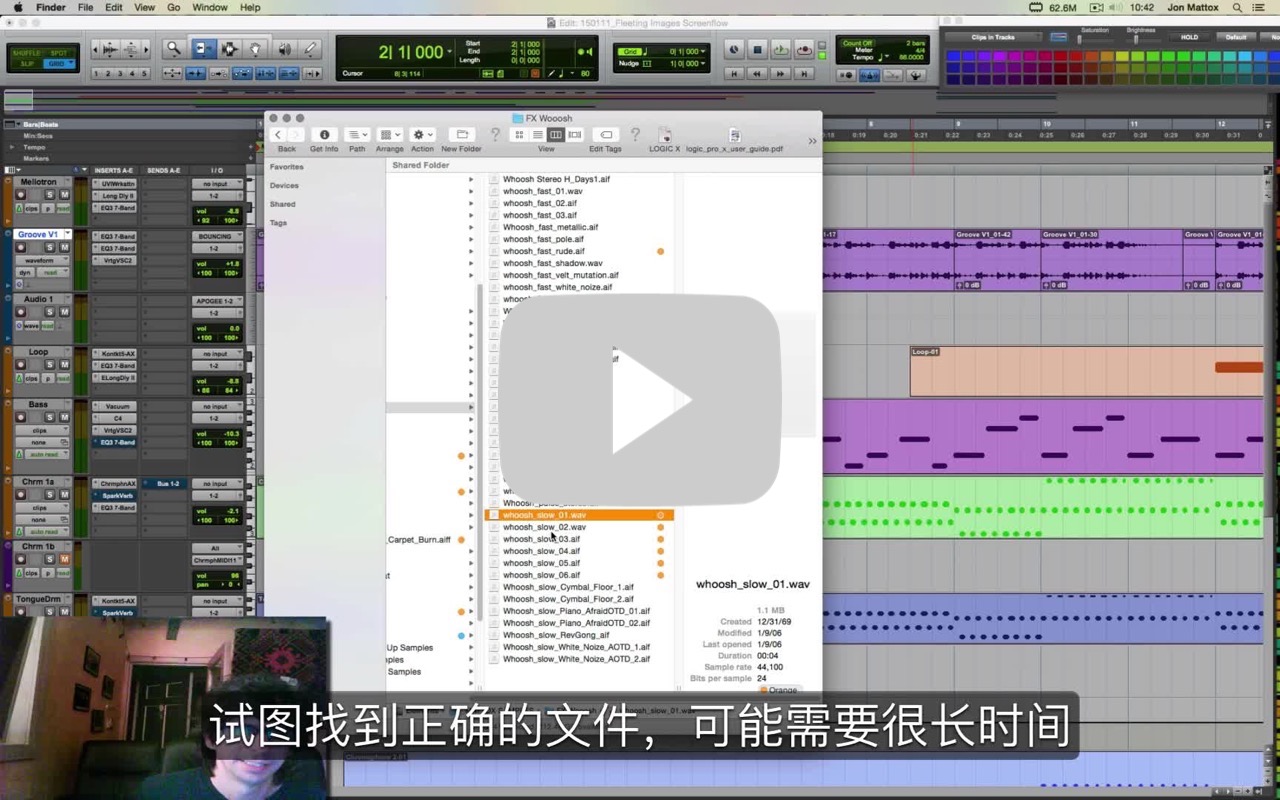Open the View menu
The image size is (1280, 800).
click(x=145, y=7)
